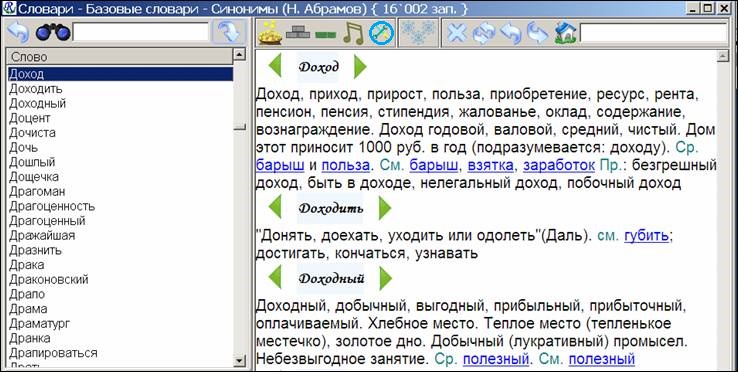The image size is (738, 372).
Task: Click the word list scrollbar thumb
Action: tap(240, 127)
